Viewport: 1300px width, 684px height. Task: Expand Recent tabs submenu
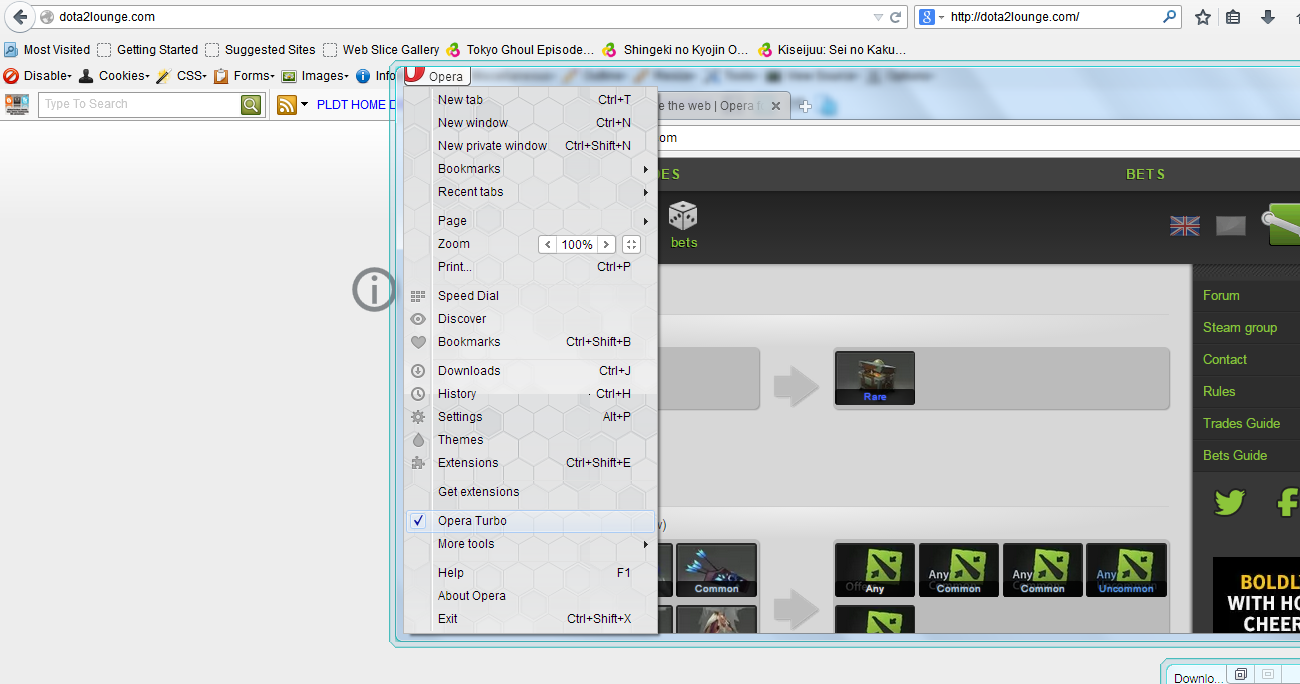[531, 192]
